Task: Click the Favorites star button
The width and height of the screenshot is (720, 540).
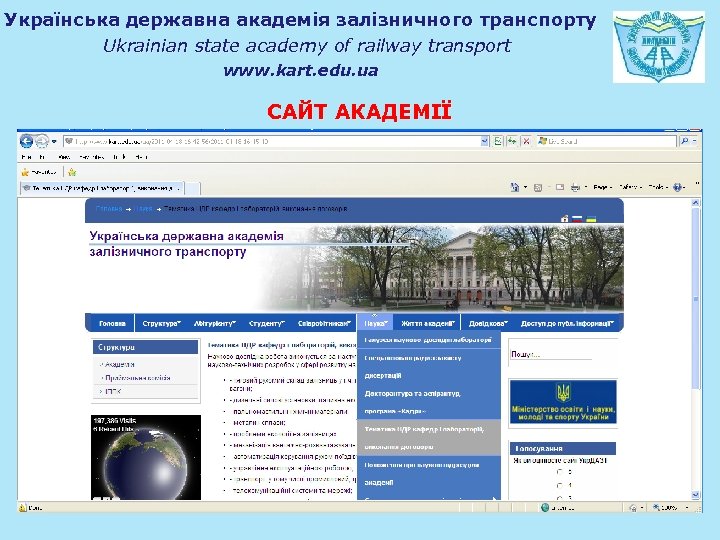Action: (39, 173)
